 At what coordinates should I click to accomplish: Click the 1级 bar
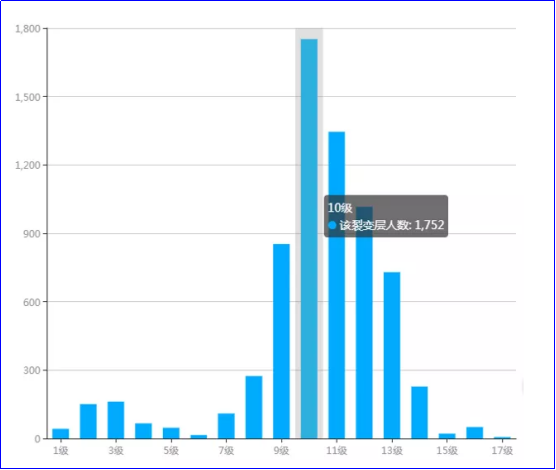point(61,434)
